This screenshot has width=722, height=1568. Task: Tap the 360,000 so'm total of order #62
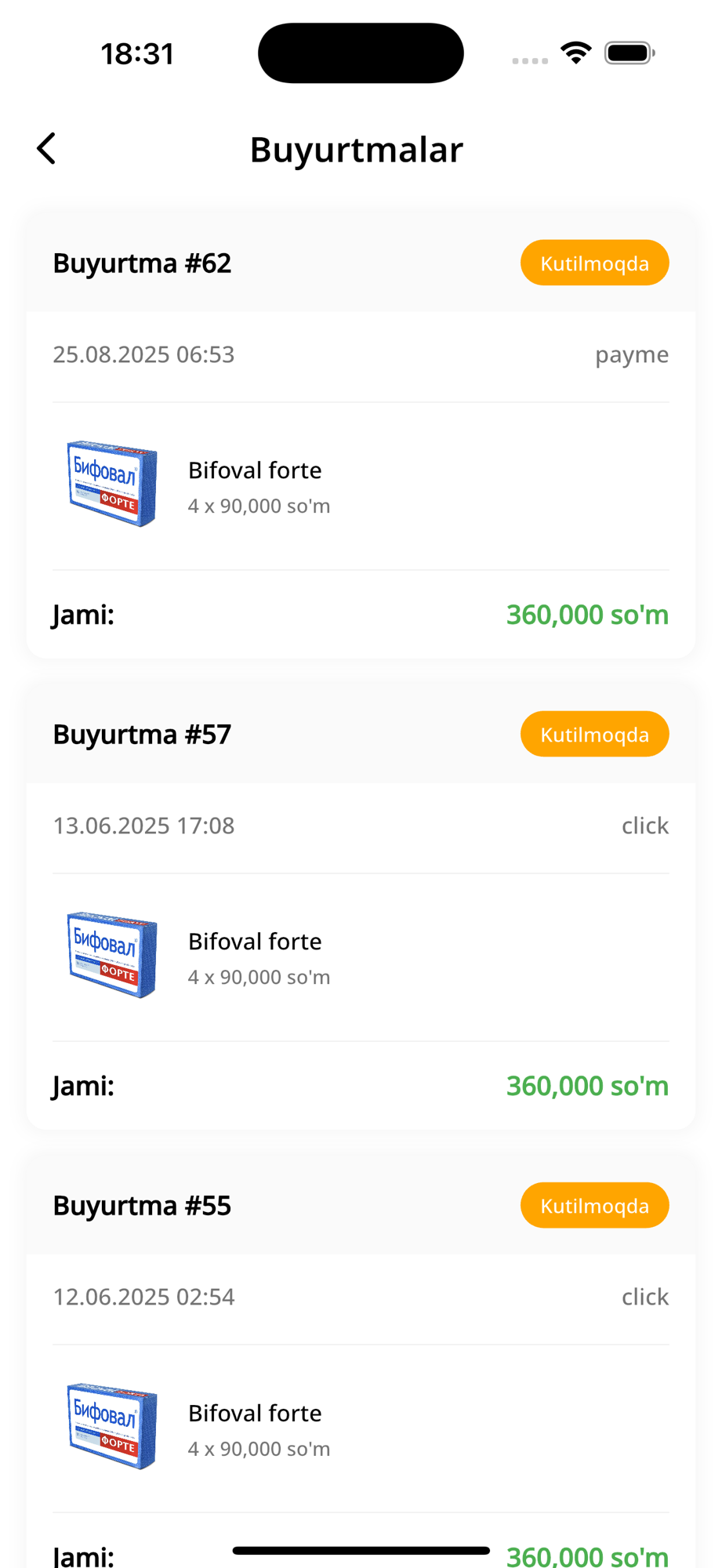[x=587, y=615]
